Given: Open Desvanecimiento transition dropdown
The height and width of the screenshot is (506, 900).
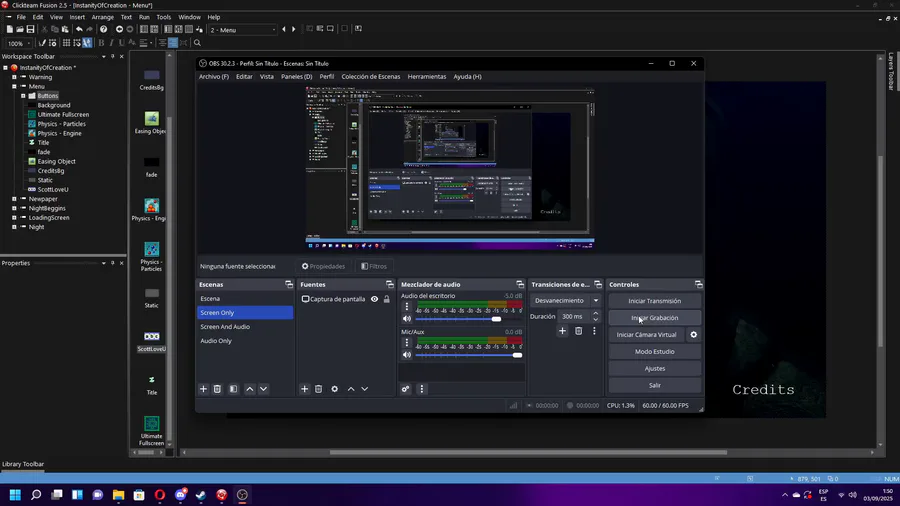Looking at the screenshot, I should [x=565, y=301].
